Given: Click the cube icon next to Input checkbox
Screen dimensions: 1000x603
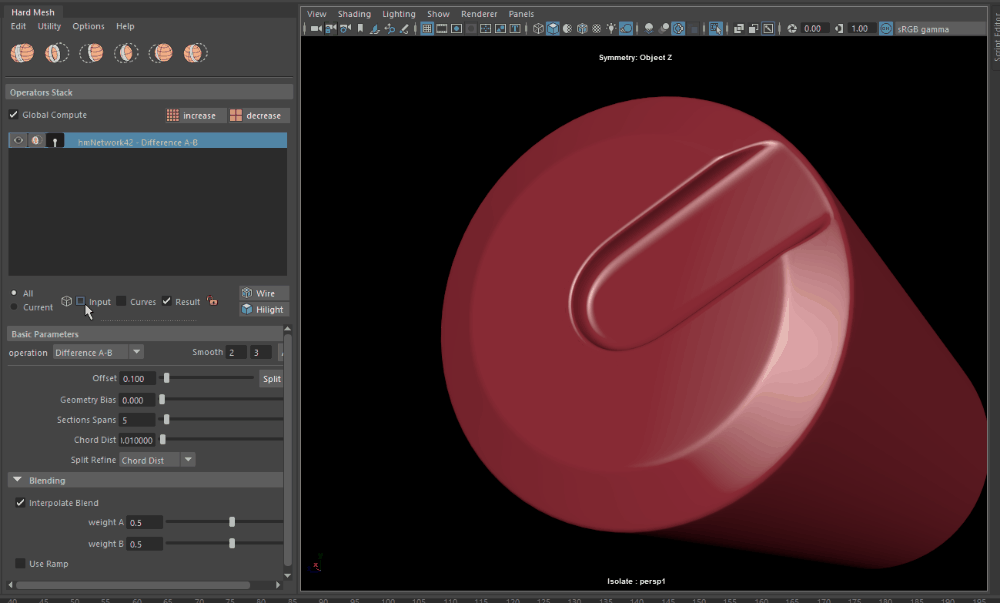Looking at the screenshot, I should tap(66, 301).
